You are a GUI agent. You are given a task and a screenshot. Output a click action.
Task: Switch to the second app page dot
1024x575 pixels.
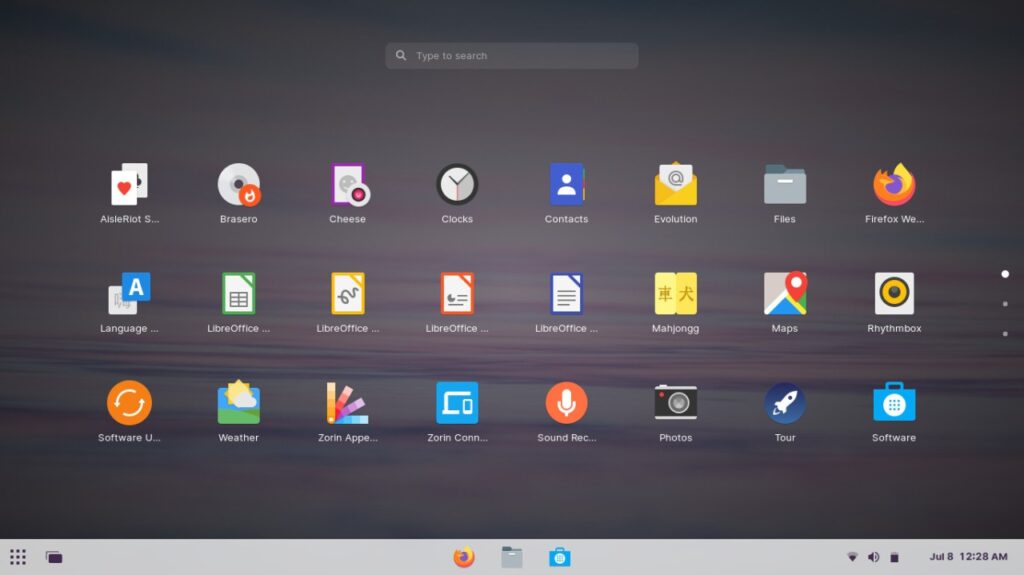(x=1005, y=304)
